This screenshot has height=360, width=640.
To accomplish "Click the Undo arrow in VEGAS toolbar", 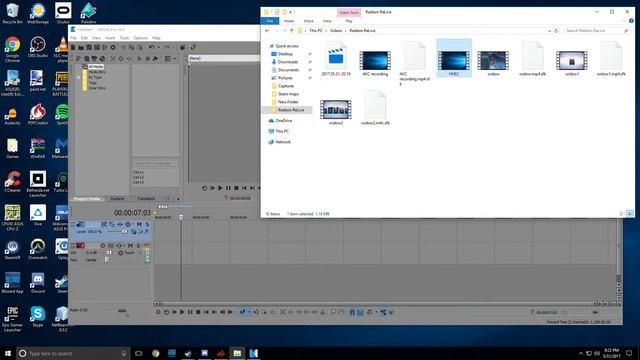I will click(151, 48).
